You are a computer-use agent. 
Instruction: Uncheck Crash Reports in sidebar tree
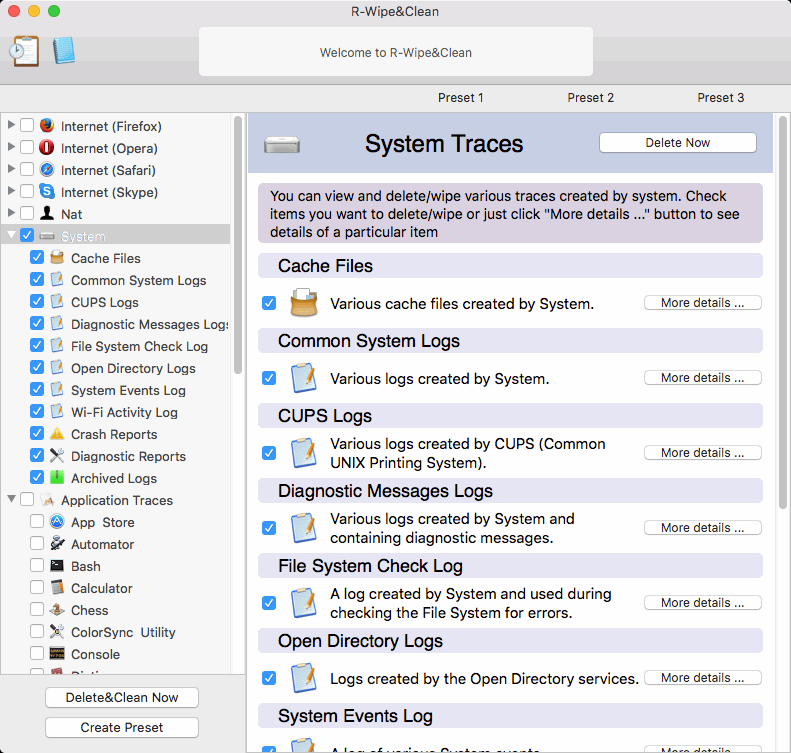pyautogui.click(x=37, y=433)
